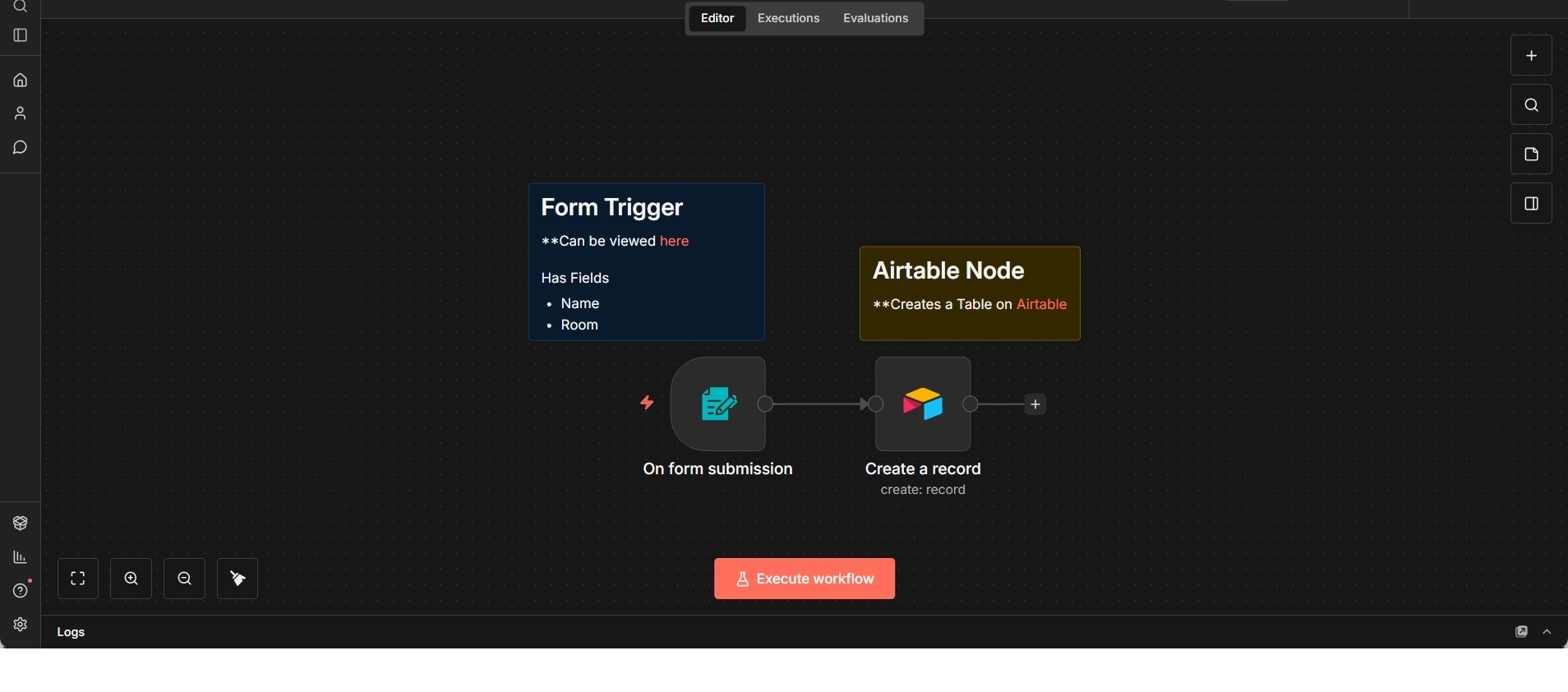1568x692 pixels.
Task: Toggle the left sidebar panel
Action: [x=21, y=35]
